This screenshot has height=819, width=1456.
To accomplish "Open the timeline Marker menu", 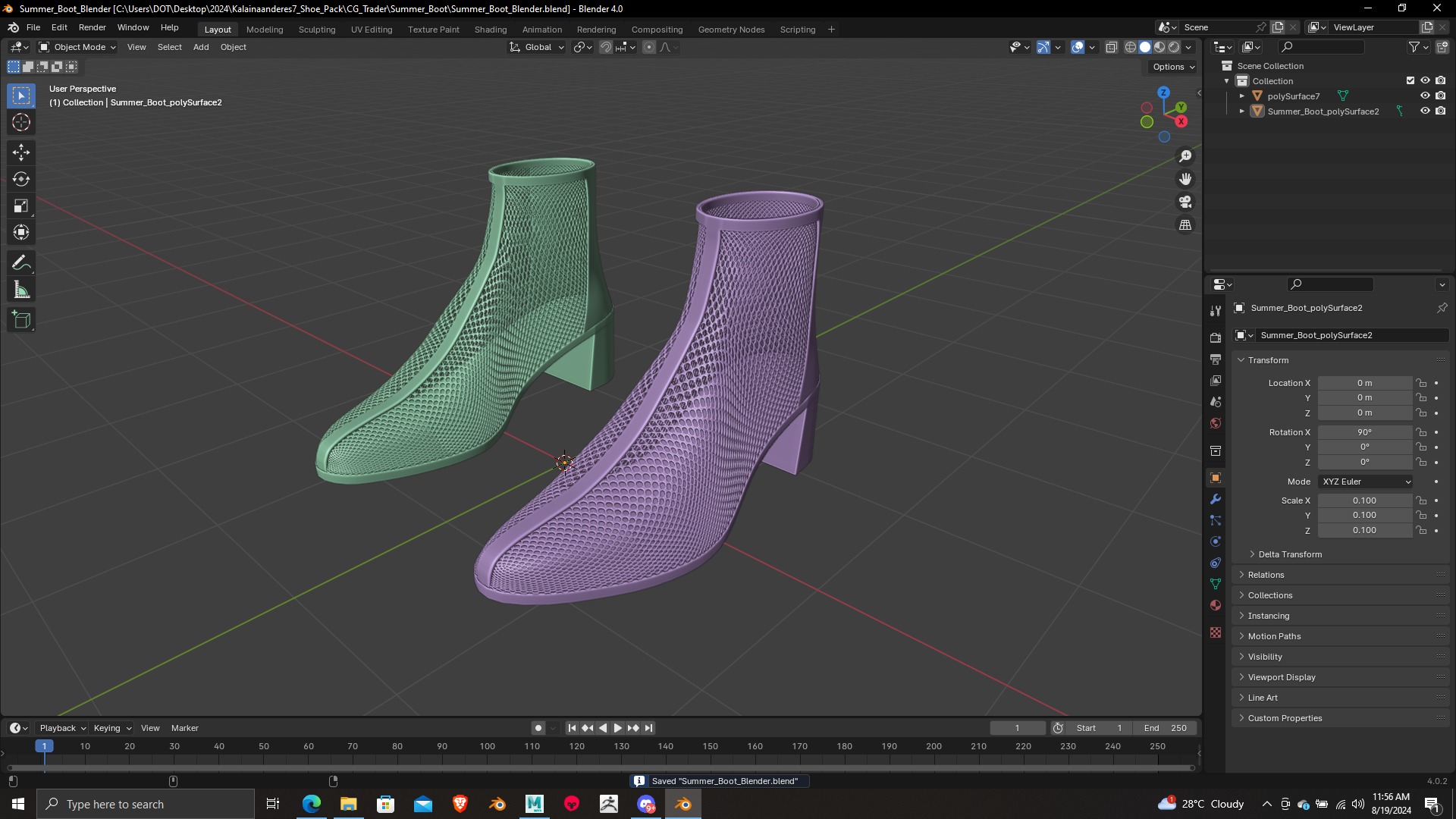I will (x=185, y=728).
